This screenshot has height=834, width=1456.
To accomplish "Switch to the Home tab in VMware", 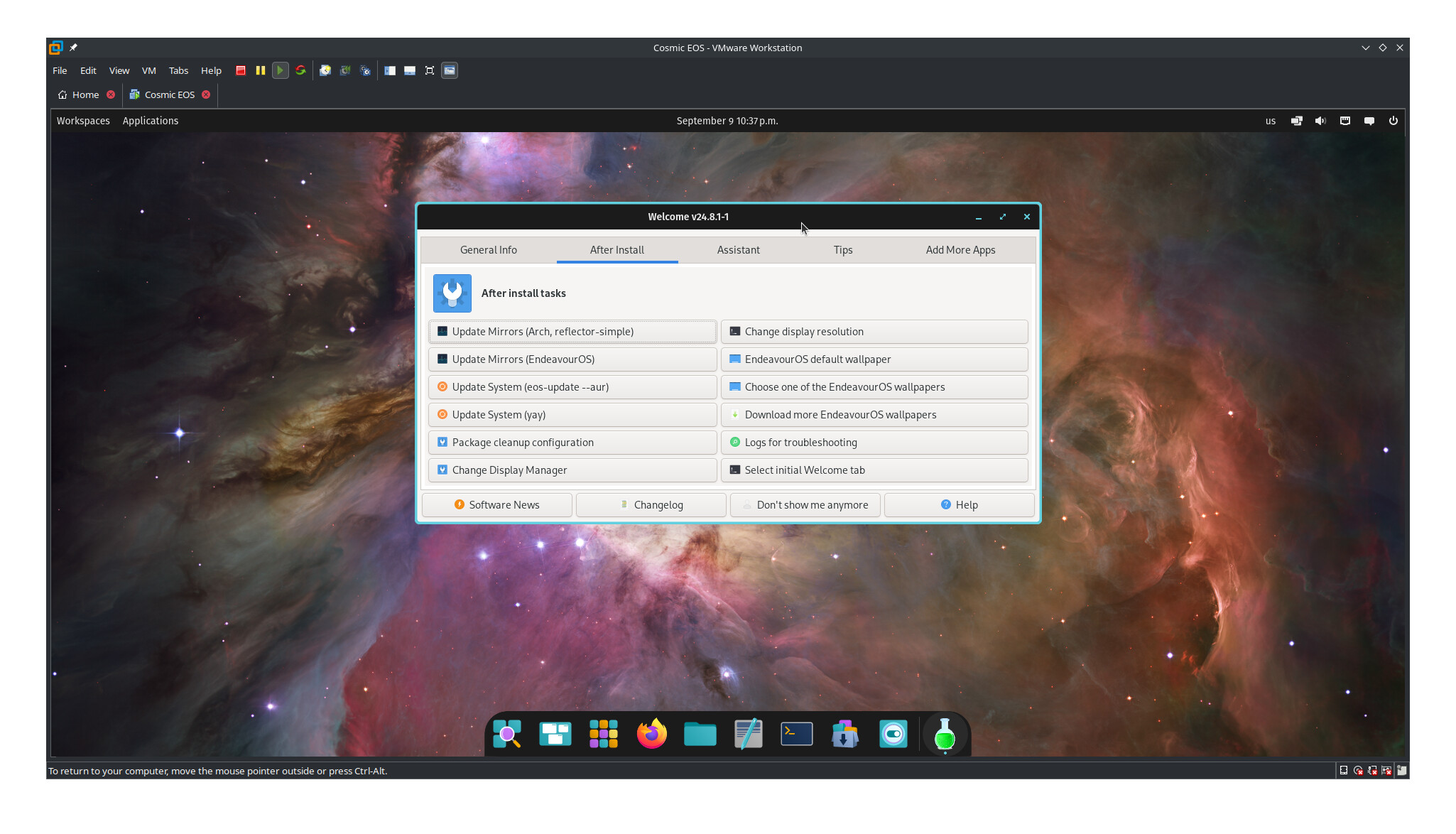I will click(85, 94).
